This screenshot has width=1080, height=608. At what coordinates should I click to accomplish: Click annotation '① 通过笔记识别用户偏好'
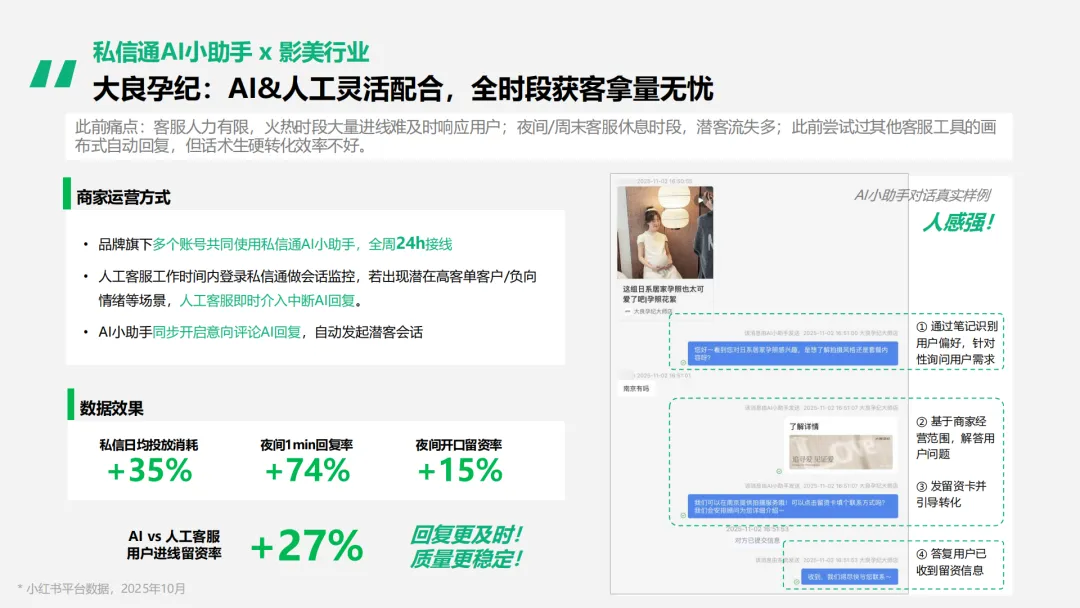tap(957, 343)
